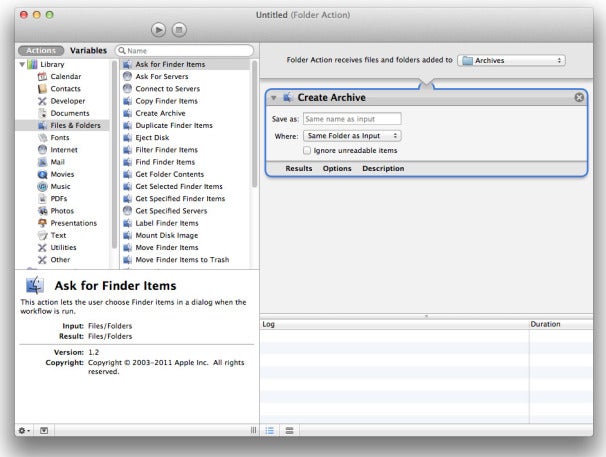This screenshot has height=457, width=606.
Task: Select the Other category icon
Action: click(x=42, y=260)
